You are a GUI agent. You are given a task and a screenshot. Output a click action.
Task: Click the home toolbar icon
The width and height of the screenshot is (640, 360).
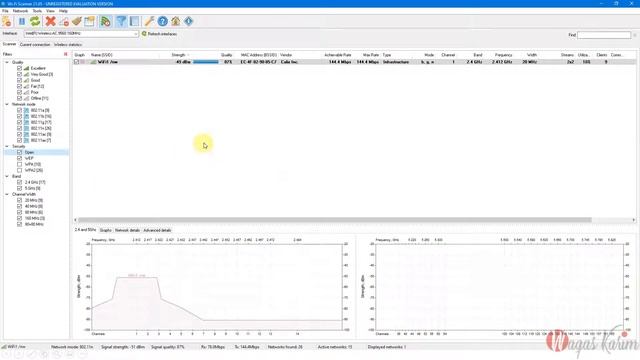[x=176, y=21]
